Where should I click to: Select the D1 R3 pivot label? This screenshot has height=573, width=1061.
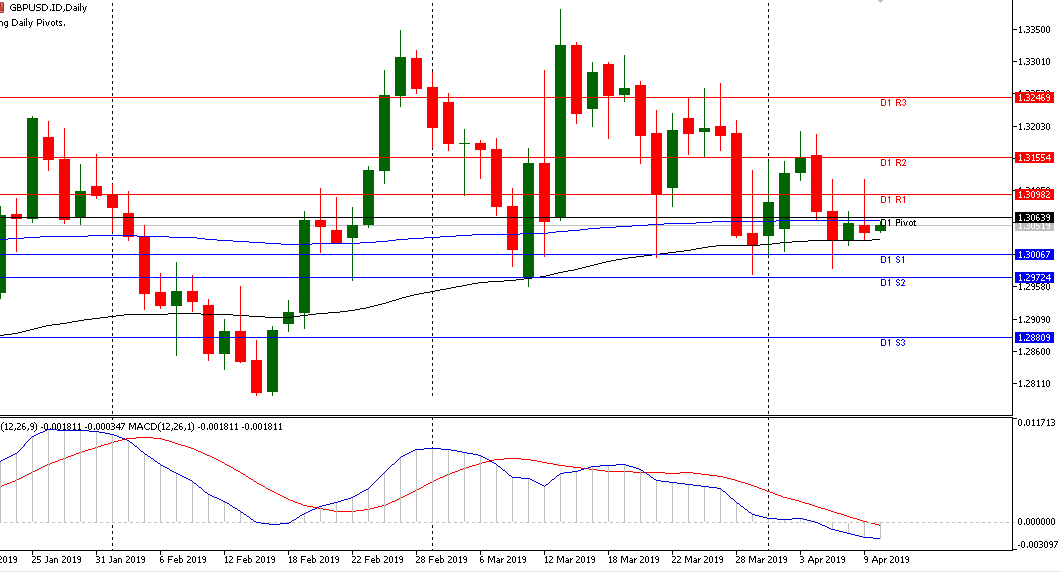pyautogui.click(x=893, y=103)
